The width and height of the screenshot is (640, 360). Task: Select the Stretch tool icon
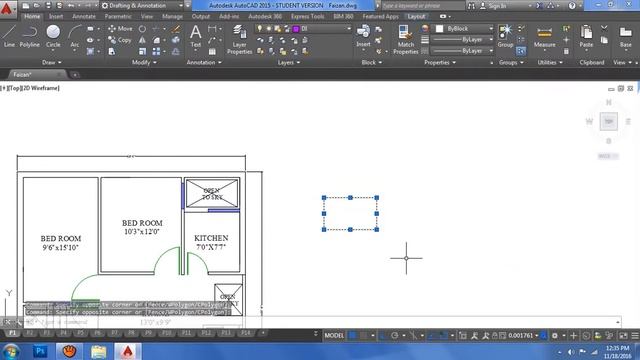tap(111, 51)
